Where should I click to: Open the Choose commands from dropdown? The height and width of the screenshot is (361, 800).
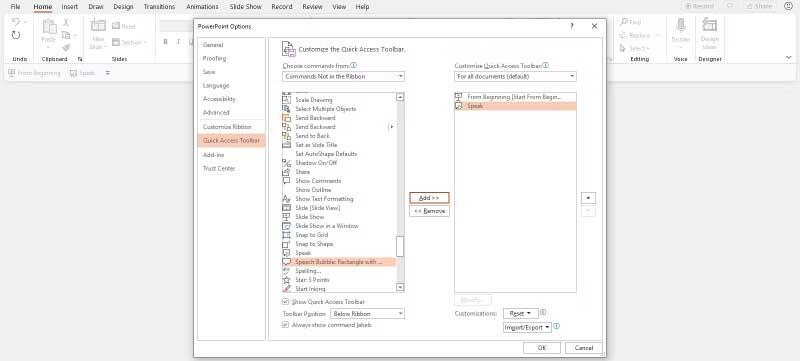(343, 76)
